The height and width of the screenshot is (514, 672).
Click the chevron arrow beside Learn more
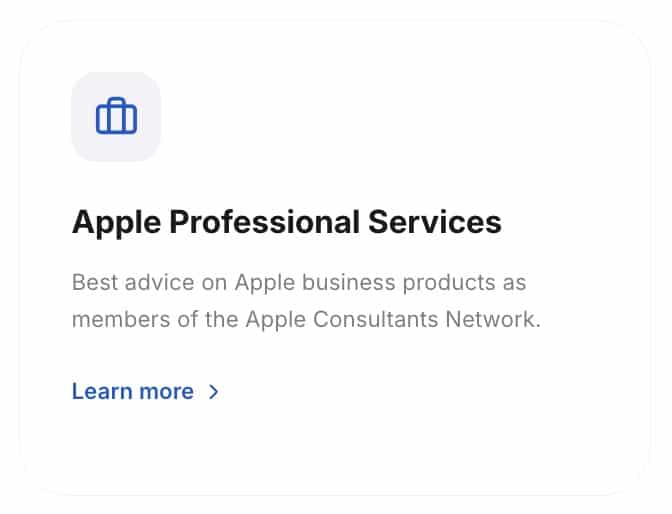tap(213, 392)
